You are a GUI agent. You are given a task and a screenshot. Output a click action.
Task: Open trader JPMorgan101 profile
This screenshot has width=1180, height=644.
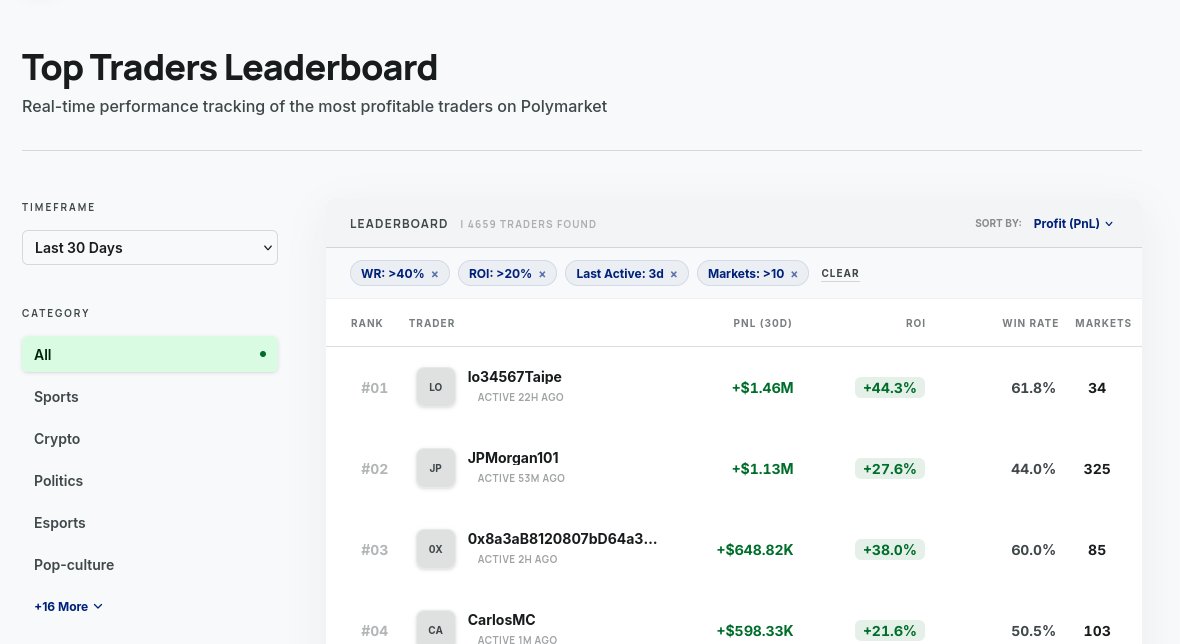click(512, 457)
